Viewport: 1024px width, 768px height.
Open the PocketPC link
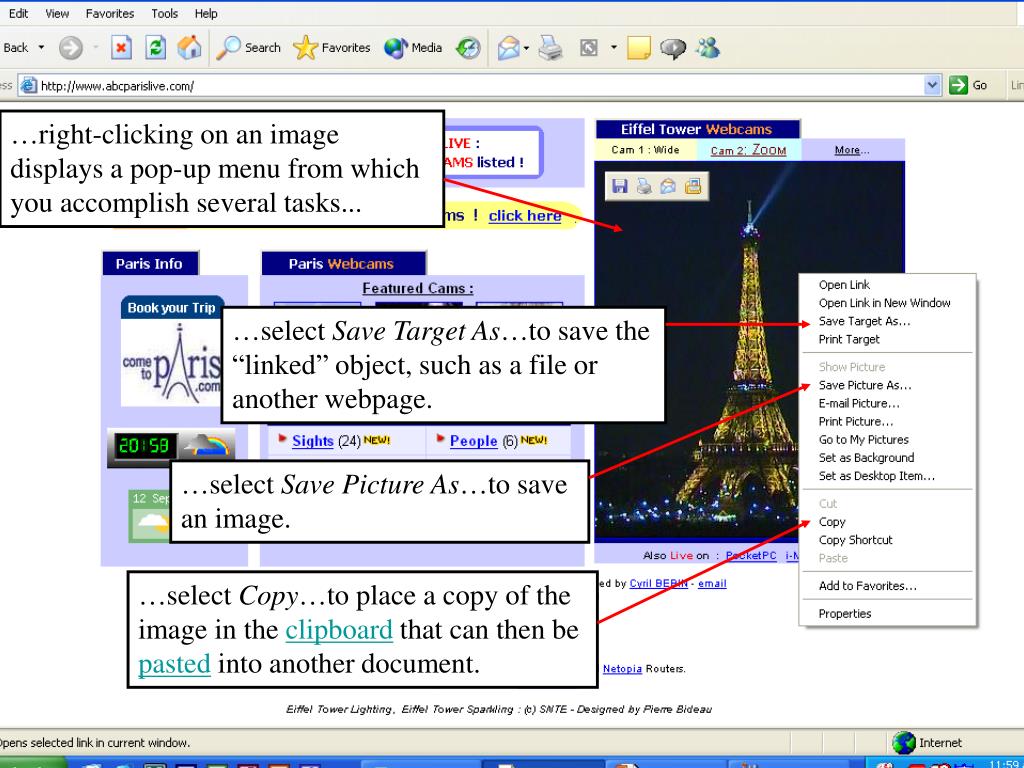pyautogui.click(x=751, y=556)
